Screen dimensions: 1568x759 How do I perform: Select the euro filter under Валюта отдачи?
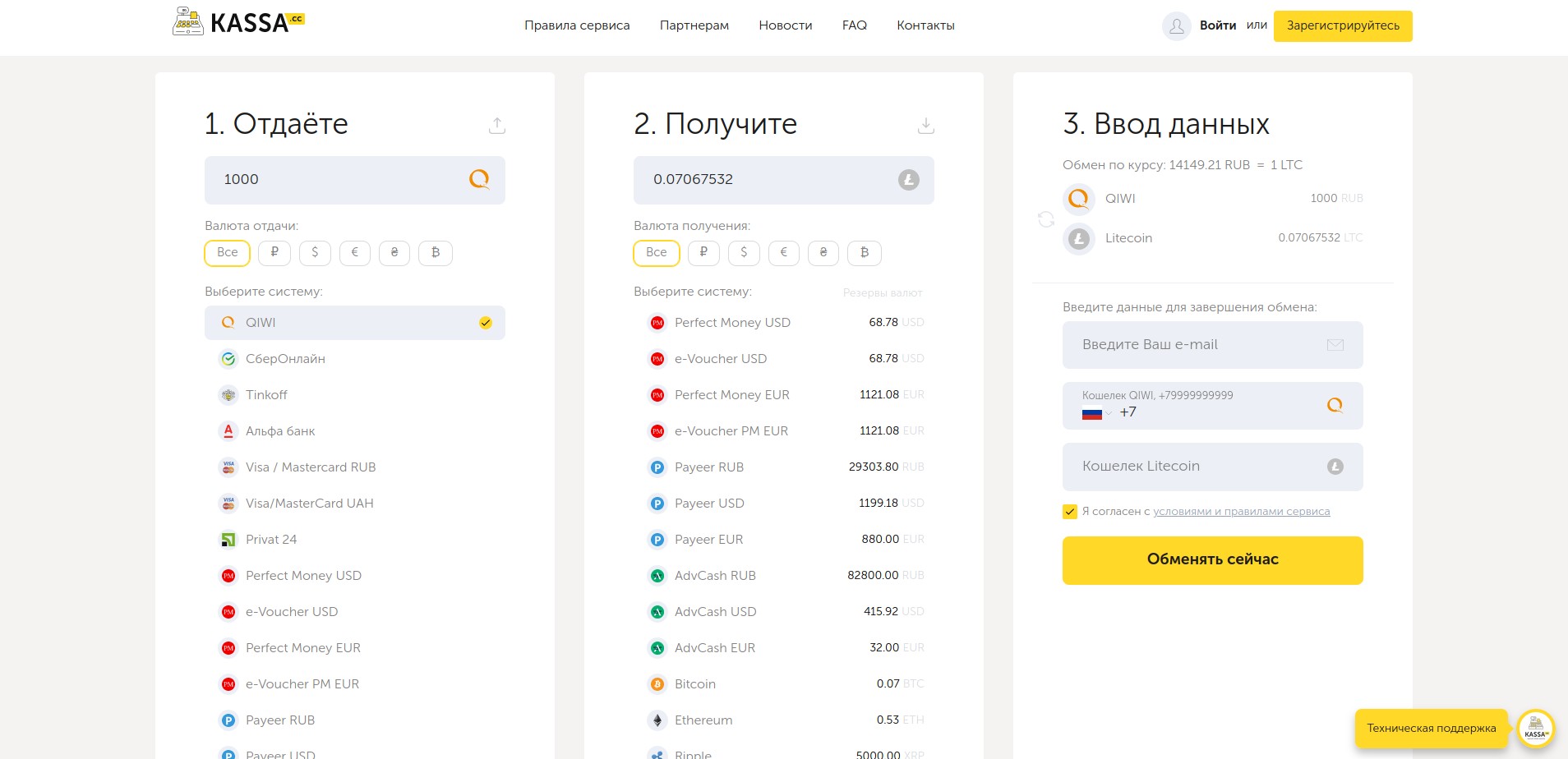[x=355, y=253]
